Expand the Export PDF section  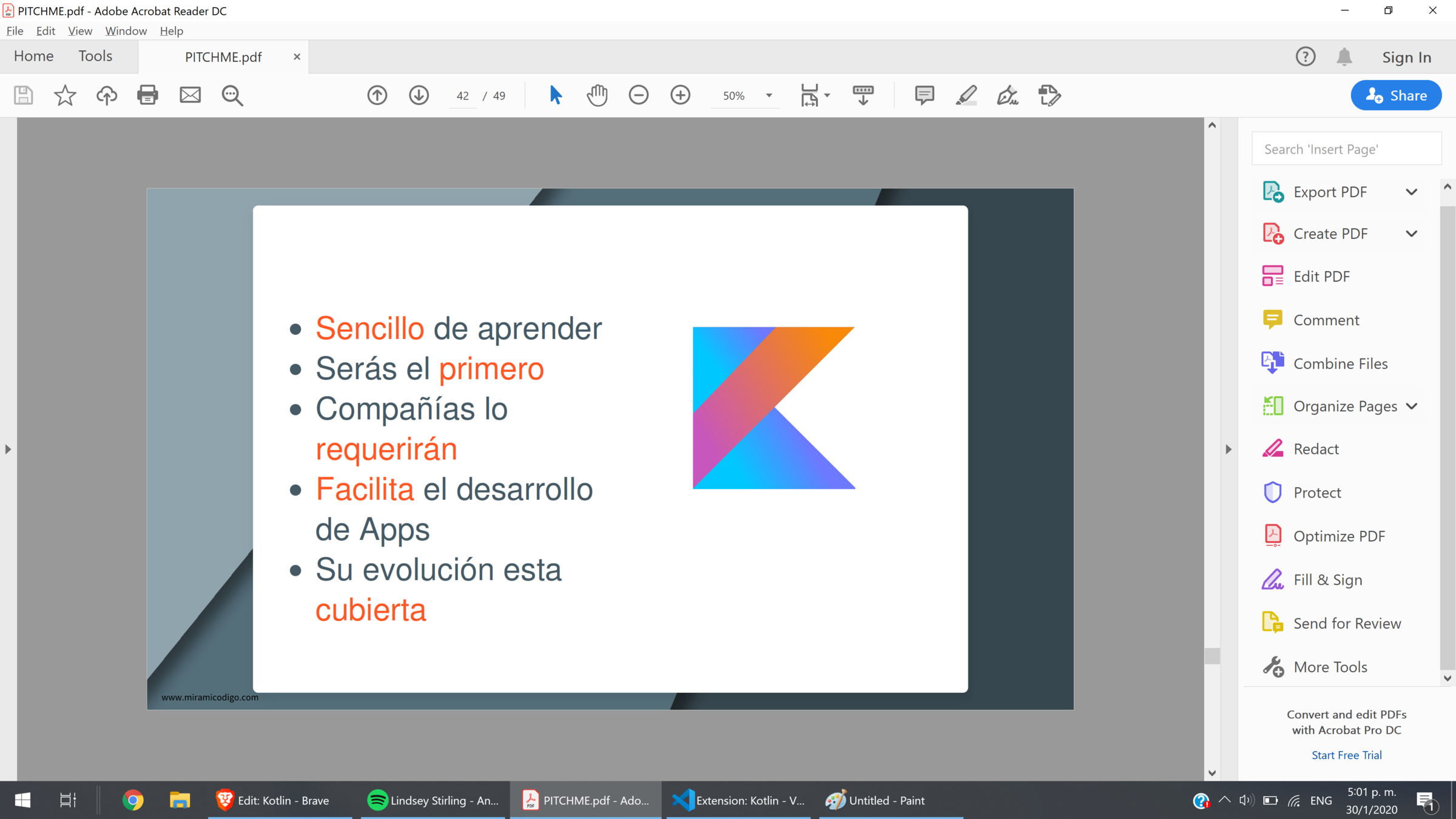coord(1411,192)
